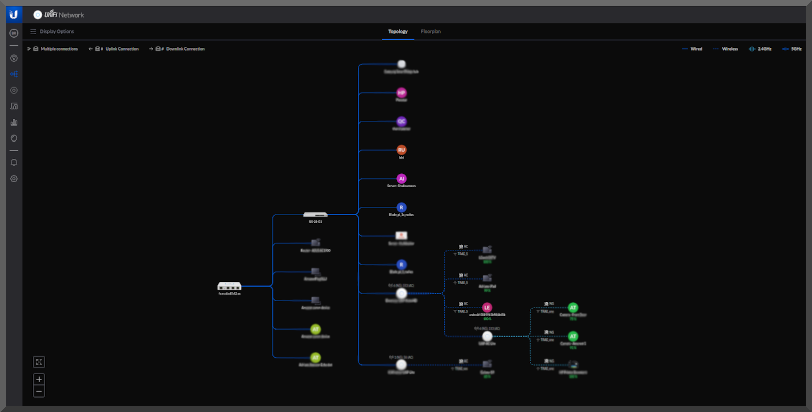Open the Settings gear in the sidebar
Screen dimensions: 812x412
coord(14,178)
